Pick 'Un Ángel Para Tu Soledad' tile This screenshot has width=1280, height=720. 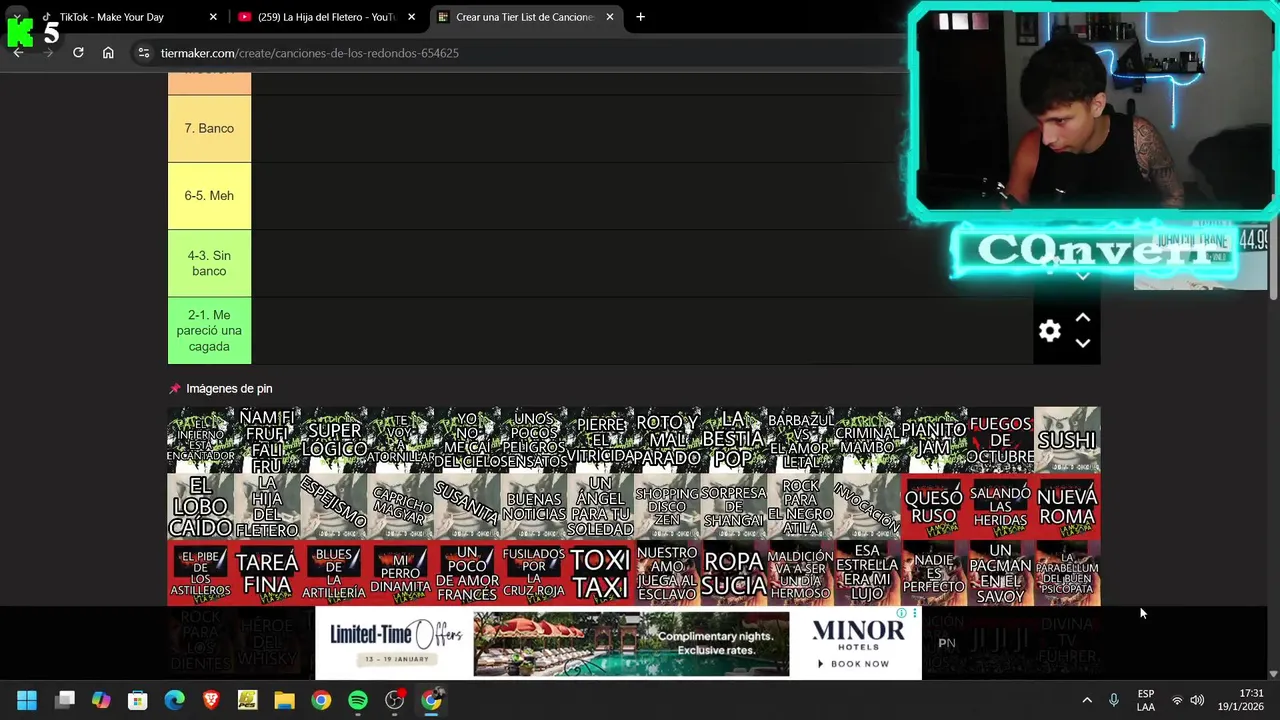[x=600, y=507]
